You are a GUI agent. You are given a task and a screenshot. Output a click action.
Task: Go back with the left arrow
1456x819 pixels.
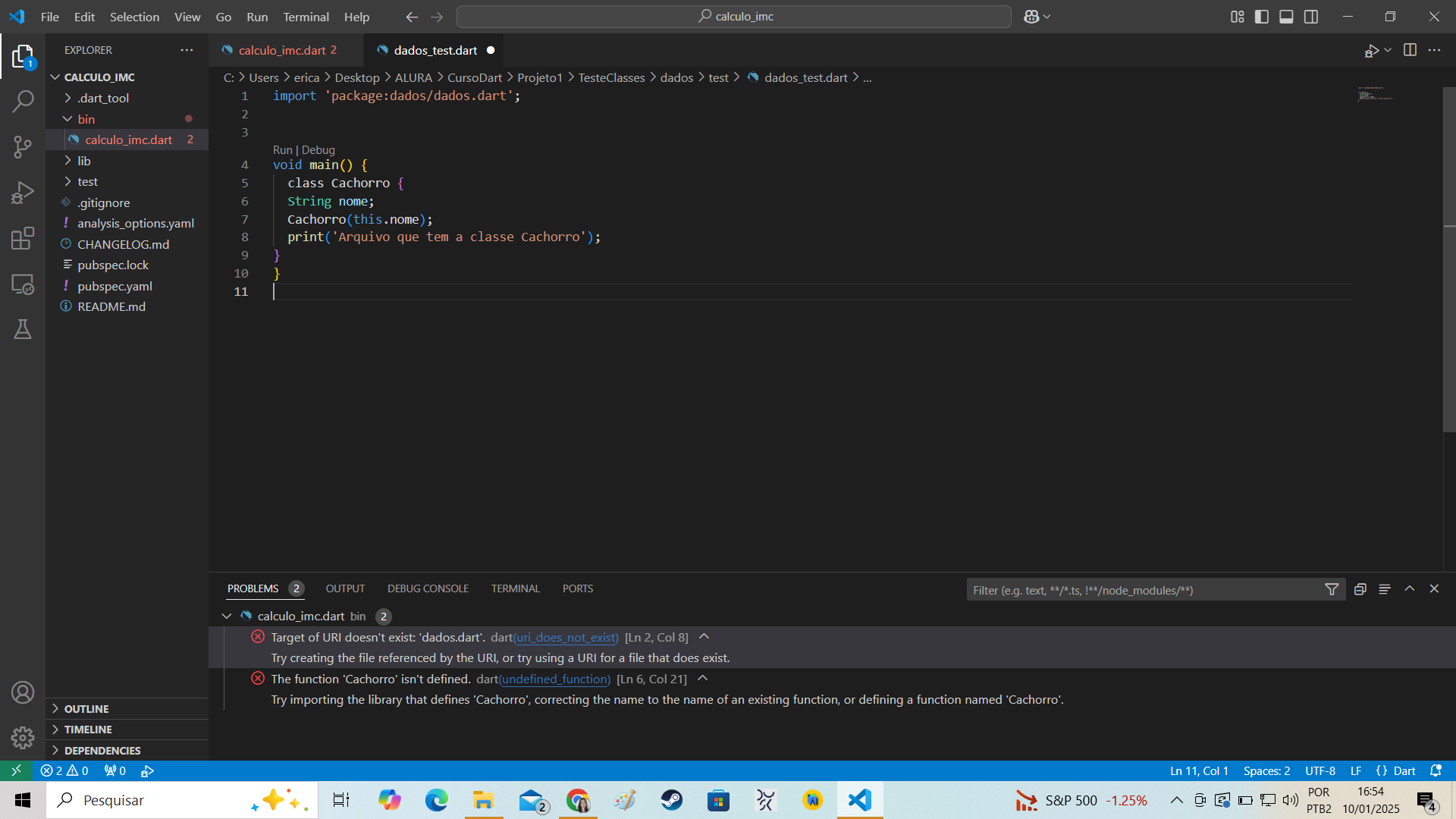click(412, 17)
